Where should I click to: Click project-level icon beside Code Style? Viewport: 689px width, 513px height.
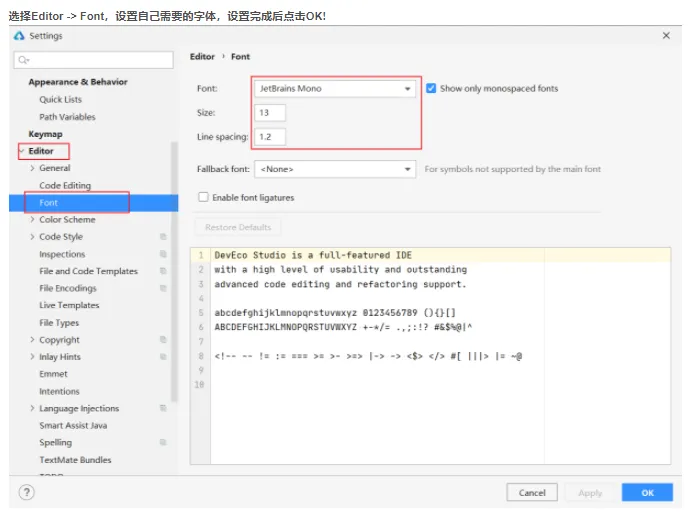point(163,236)
